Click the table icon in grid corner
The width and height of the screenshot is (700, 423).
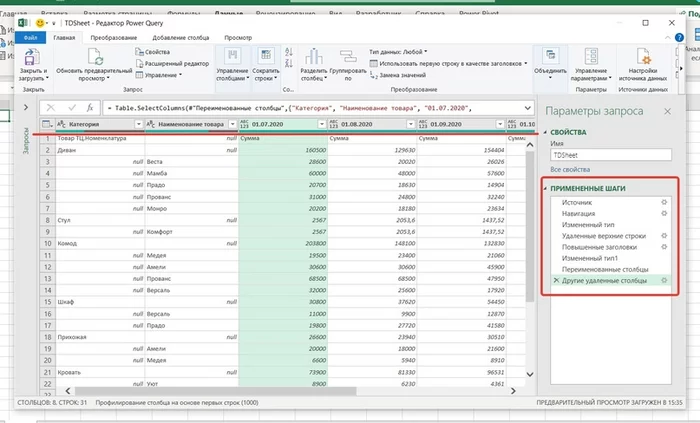tap(47, 124)
